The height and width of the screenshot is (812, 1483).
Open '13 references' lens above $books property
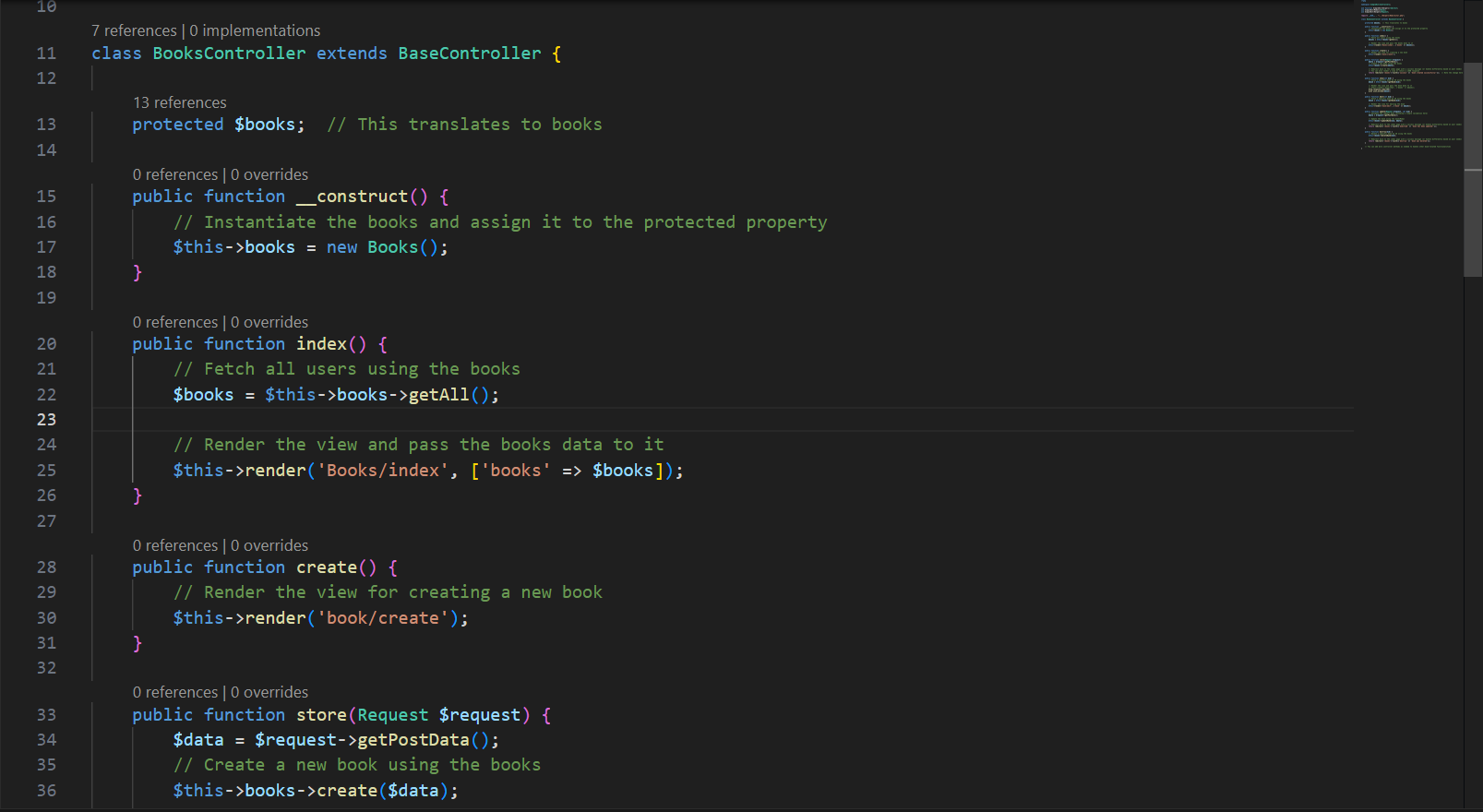click(179, 102)
